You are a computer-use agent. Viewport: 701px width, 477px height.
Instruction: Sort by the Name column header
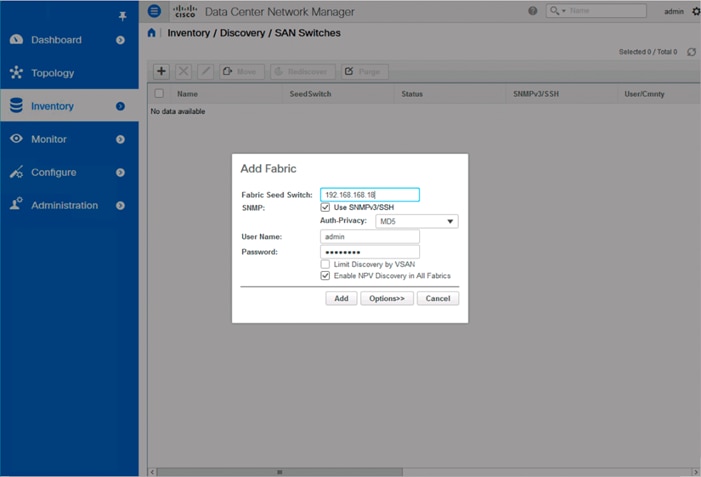click(187, 94)
